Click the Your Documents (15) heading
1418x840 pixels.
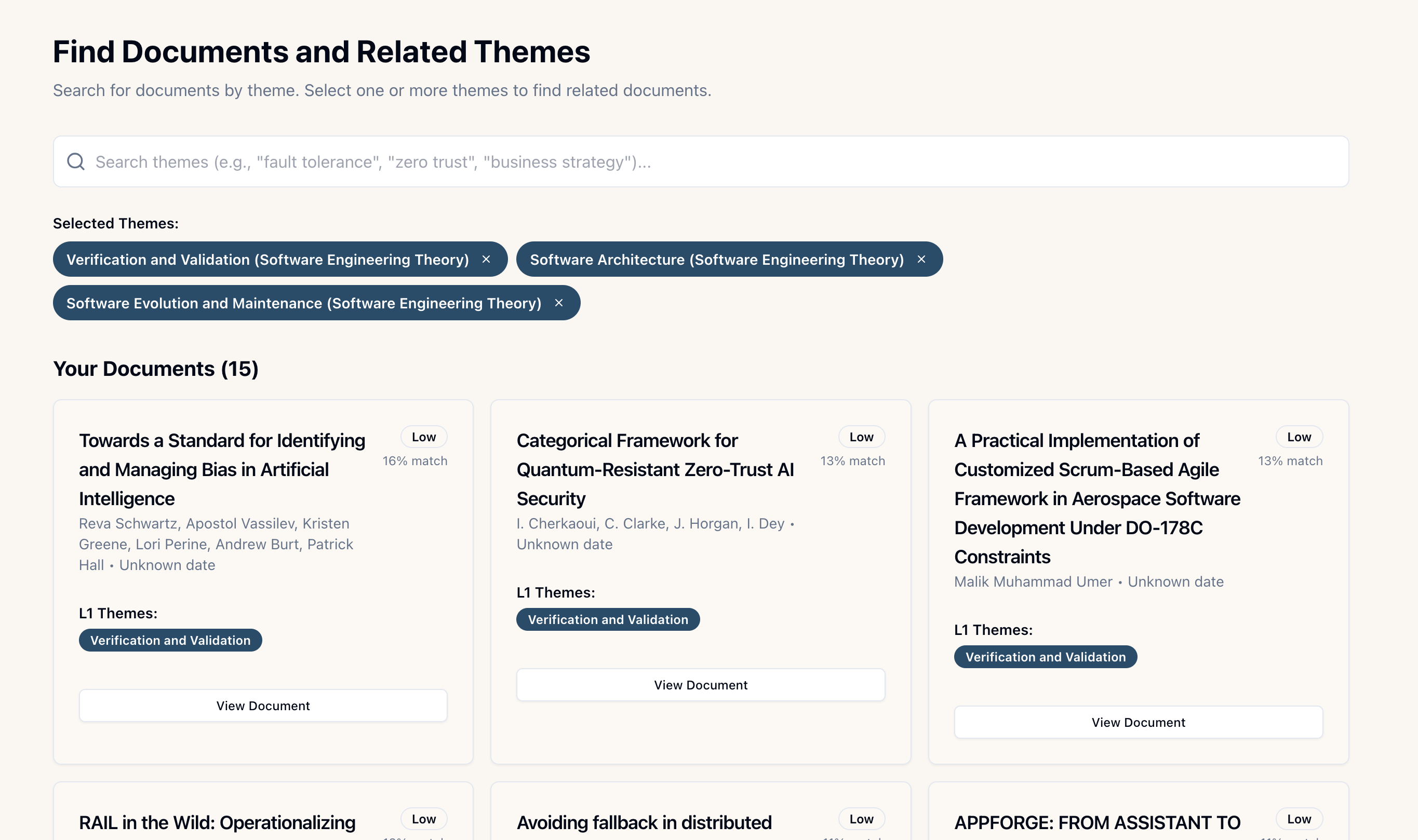(x=156, y=369)
